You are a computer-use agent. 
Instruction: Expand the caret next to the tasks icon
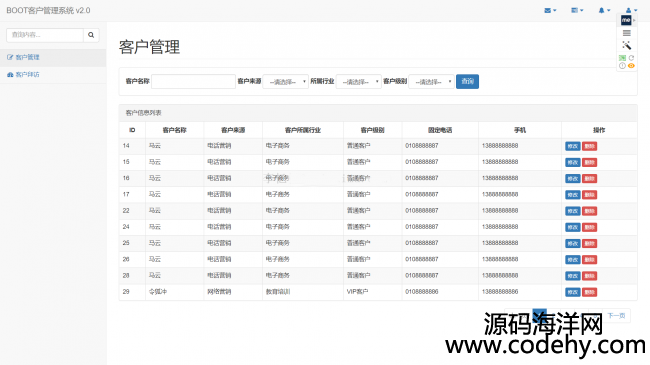582,10
